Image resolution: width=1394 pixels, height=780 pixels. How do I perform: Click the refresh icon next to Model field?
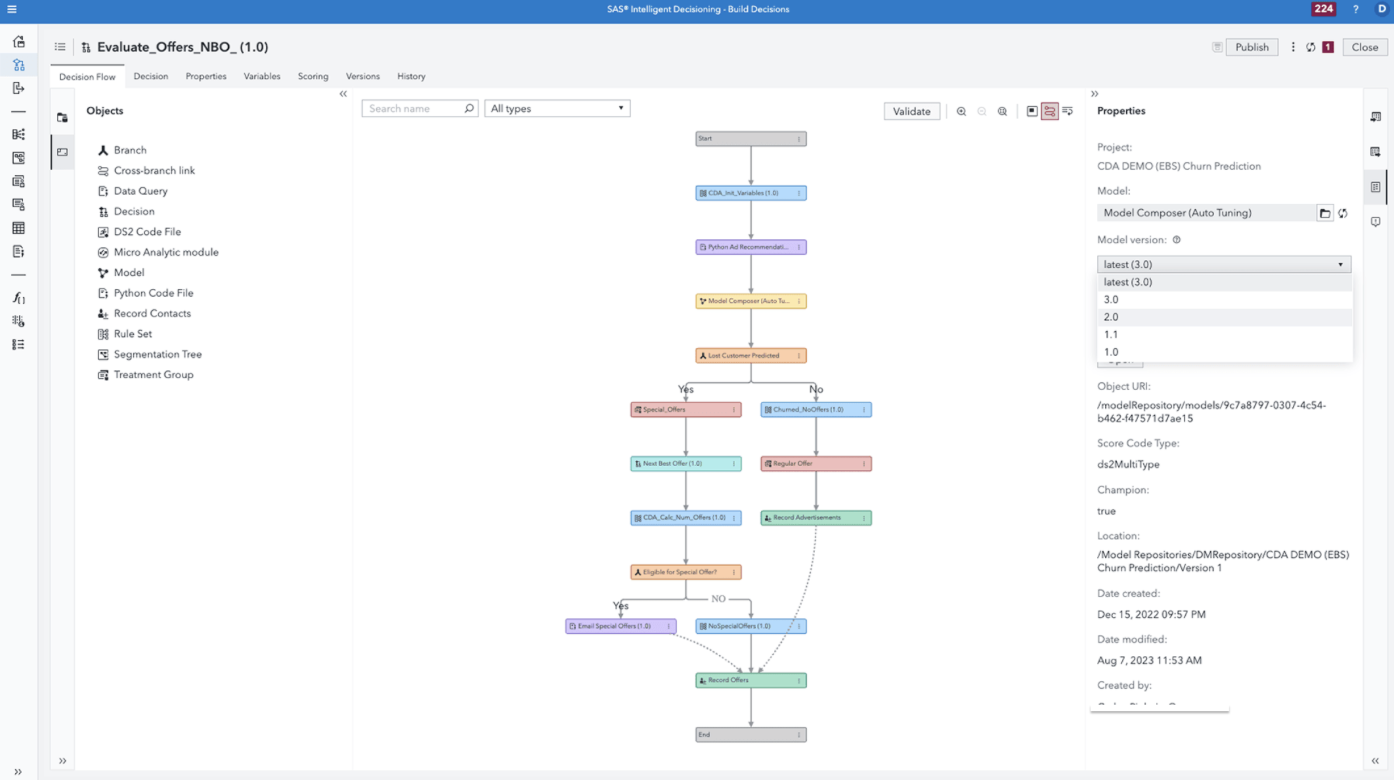point(1343,213)
